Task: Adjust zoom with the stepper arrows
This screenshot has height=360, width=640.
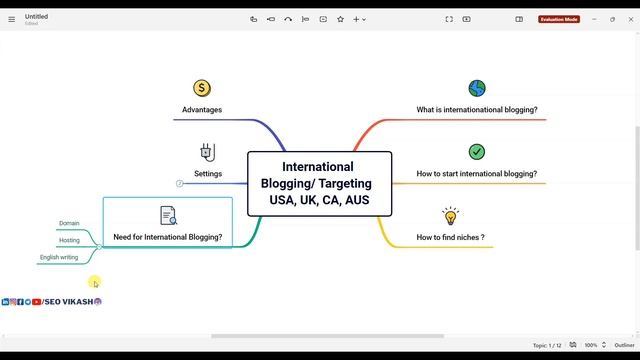Action: [604, 345]
